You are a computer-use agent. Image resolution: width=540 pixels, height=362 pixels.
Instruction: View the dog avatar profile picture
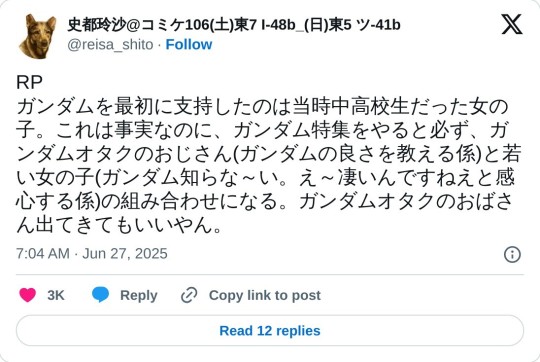tap(38, 36)
